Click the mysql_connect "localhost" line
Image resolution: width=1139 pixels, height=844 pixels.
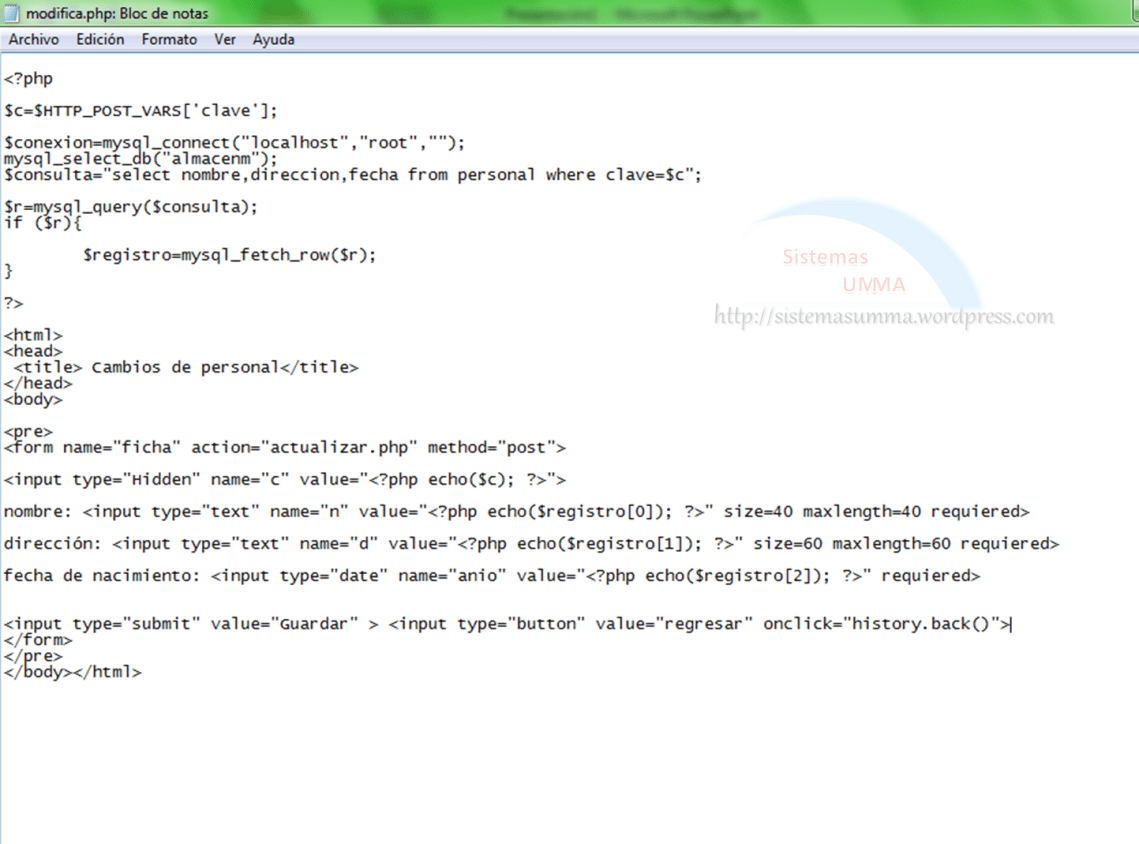tap(235, 143)
